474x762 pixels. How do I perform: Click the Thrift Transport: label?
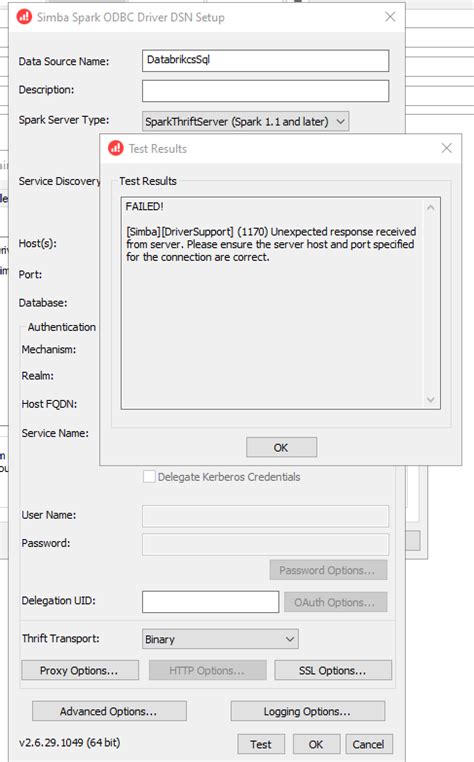(60, 639)
